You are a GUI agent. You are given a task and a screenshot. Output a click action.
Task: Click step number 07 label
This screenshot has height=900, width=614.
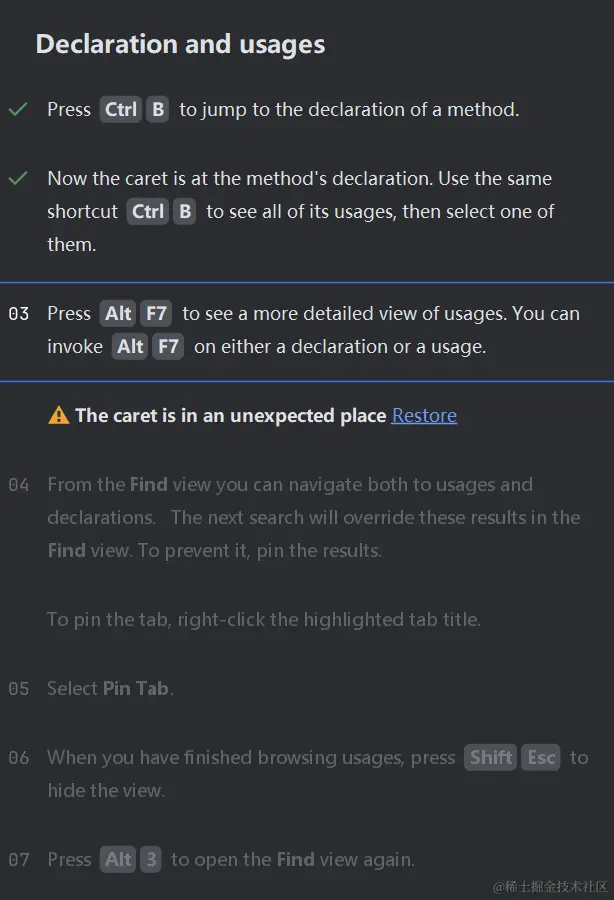click(19, 860)
